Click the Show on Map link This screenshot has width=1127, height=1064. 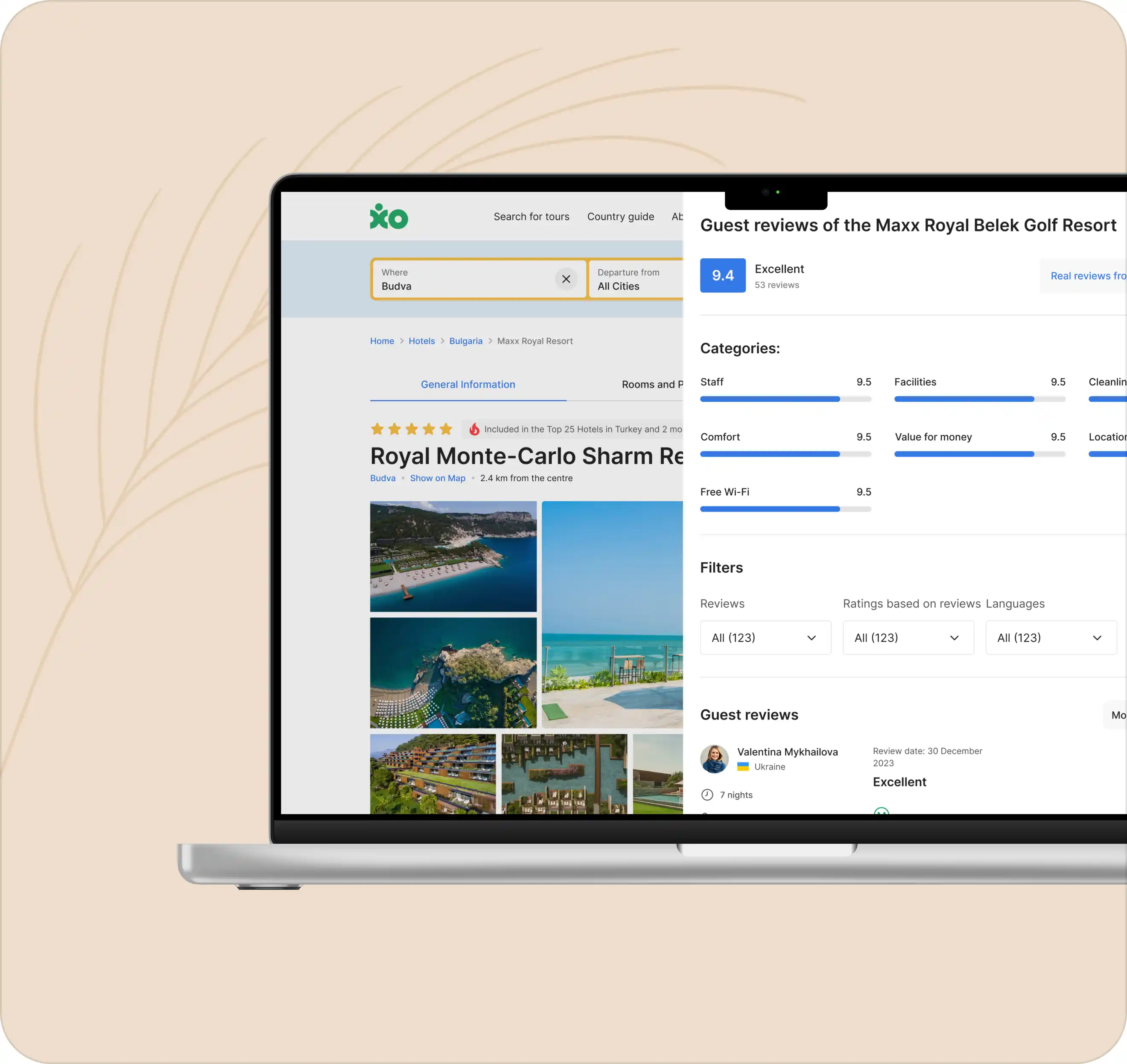(x=437, y=478)
